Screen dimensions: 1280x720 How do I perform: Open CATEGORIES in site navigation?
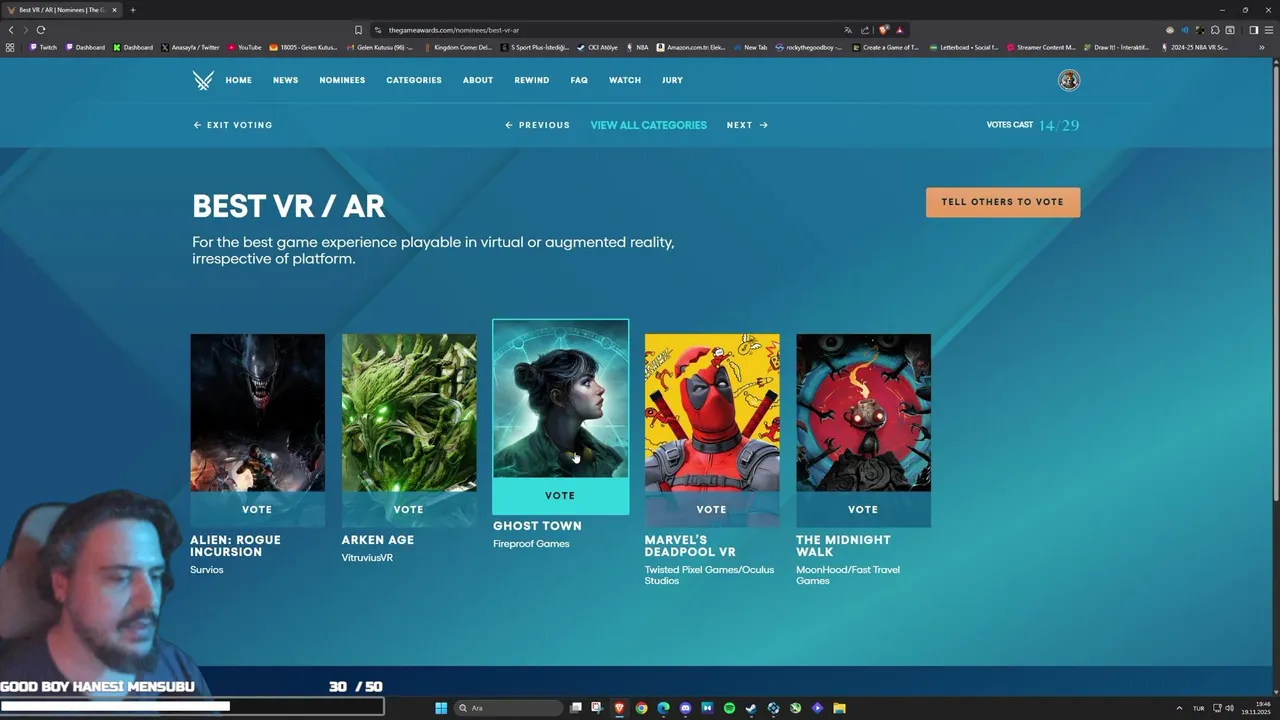[x=414, y=80]
